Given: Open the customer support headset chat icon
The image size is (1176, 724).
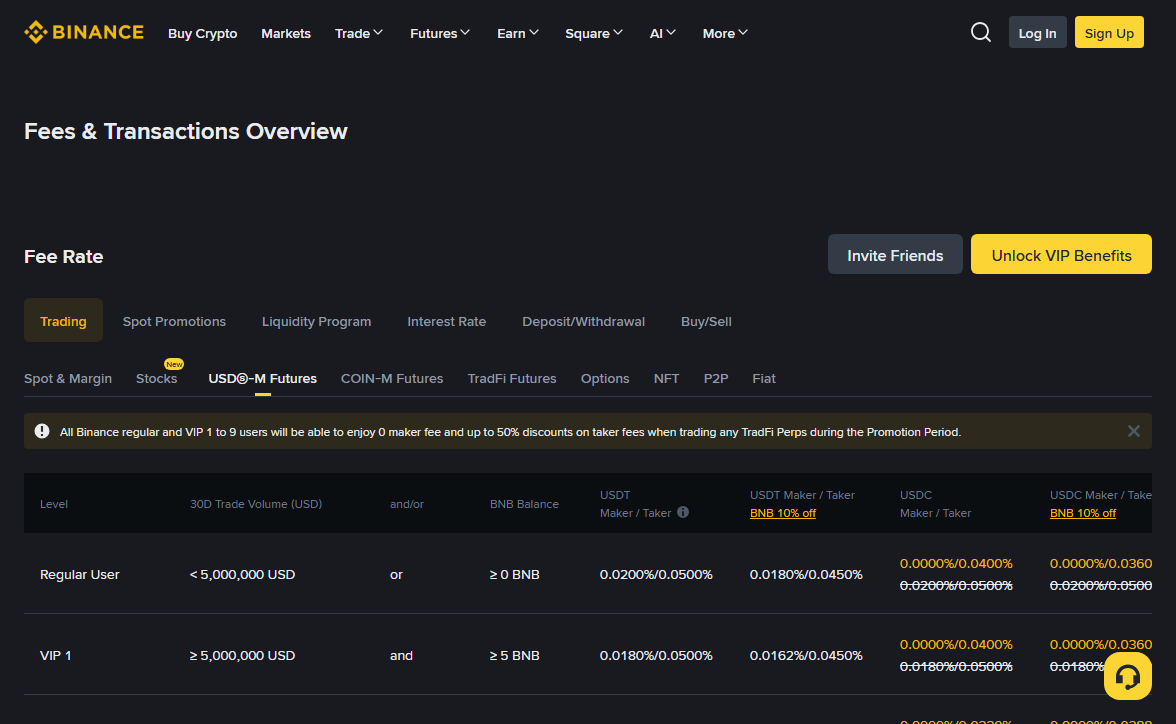Looking at the screenshot, I should [x=1127, y=676].
